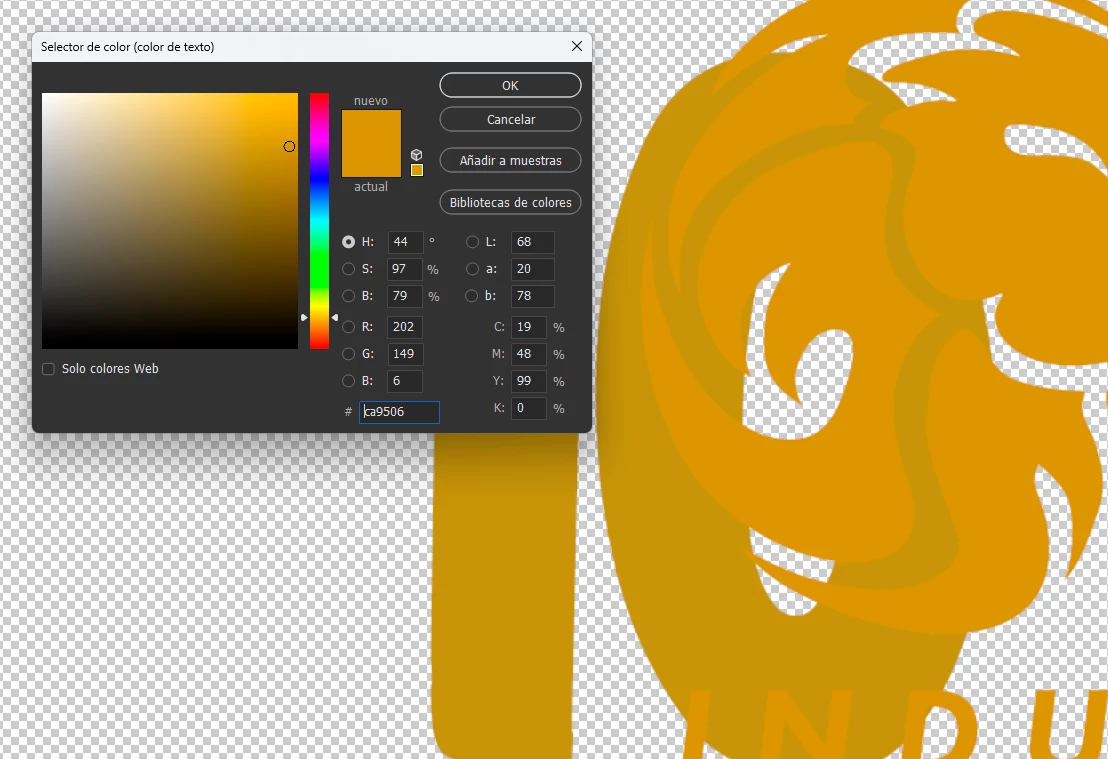Click the M magenta field showing 48
1108x759 pixels.
coord(529,353)
